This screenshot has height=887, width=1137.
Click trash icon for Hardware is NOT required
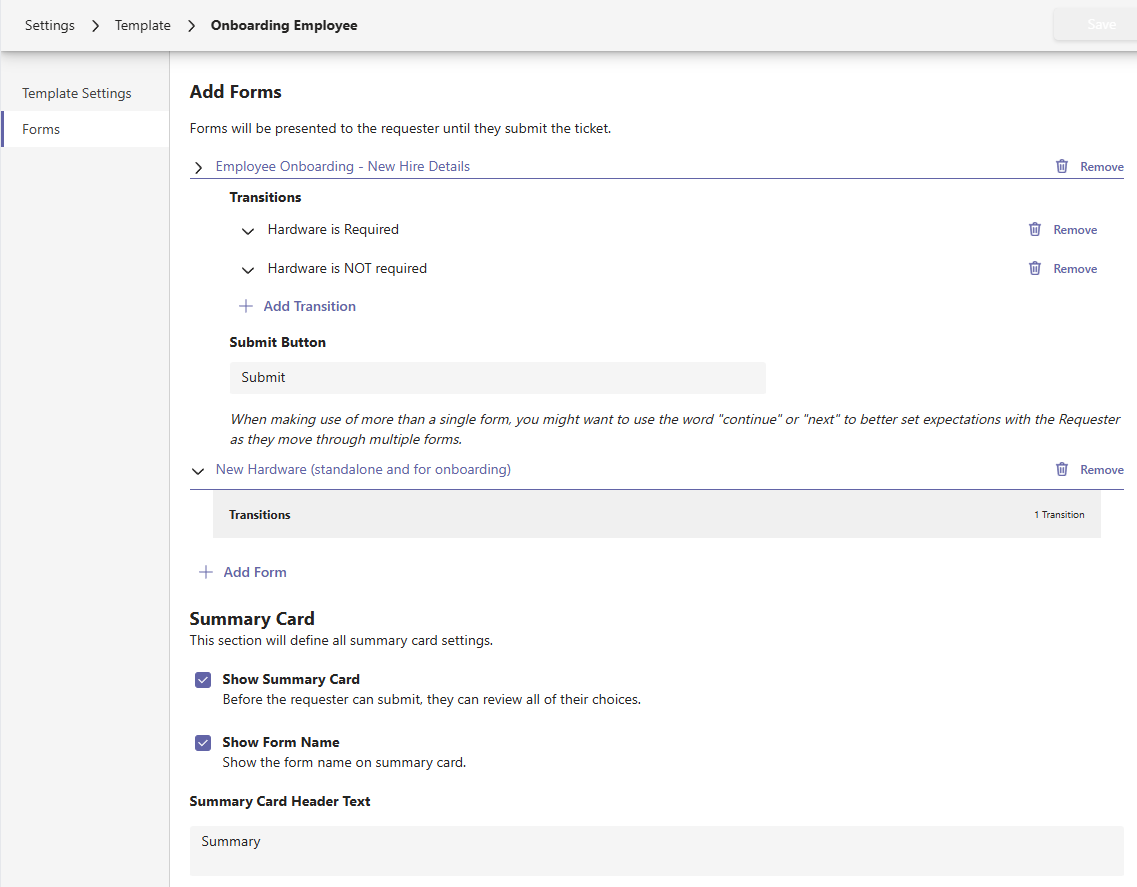pos(1035,269)
